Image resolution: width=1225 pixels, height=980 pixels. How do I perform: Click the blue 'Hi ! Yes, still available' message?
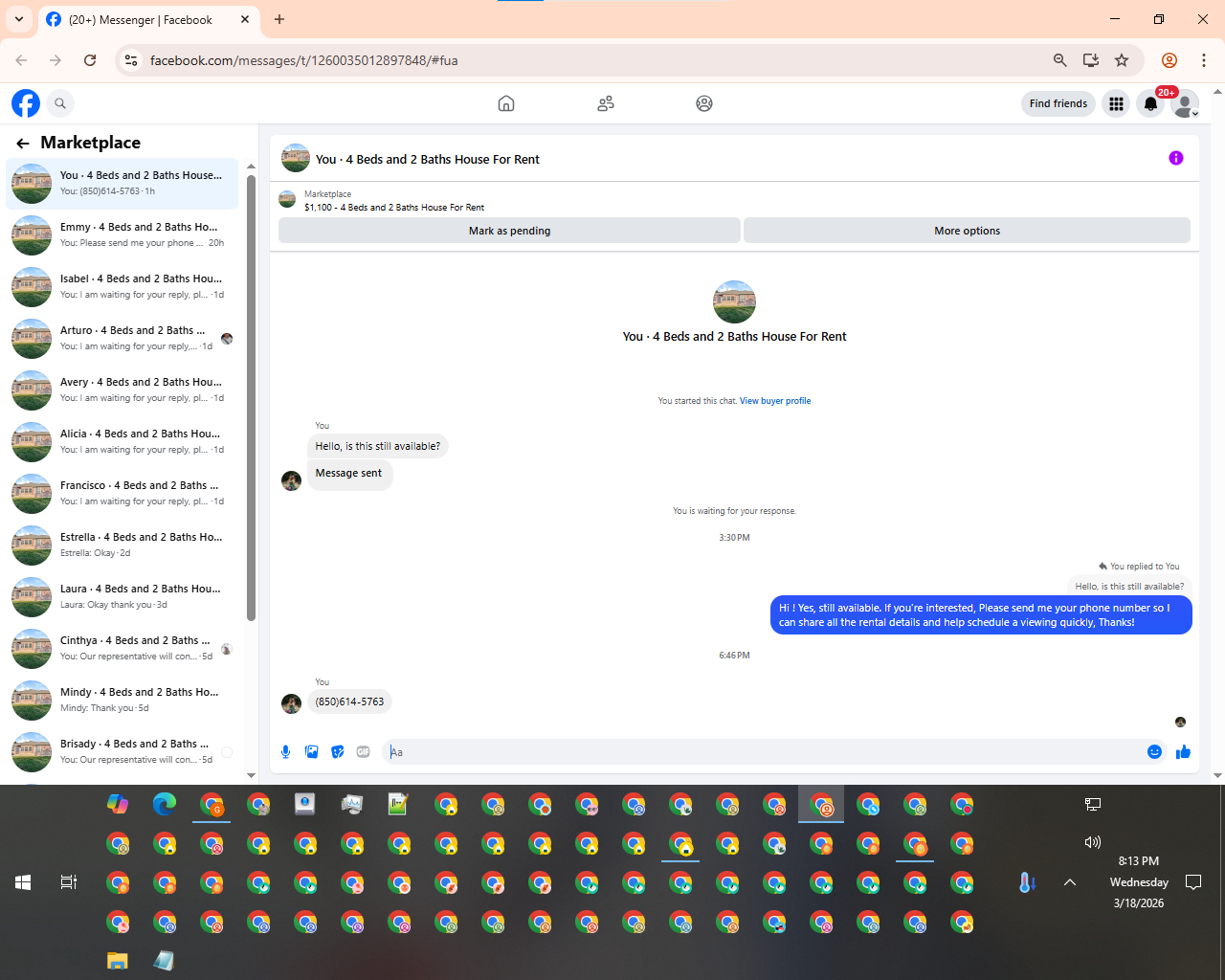981,615
